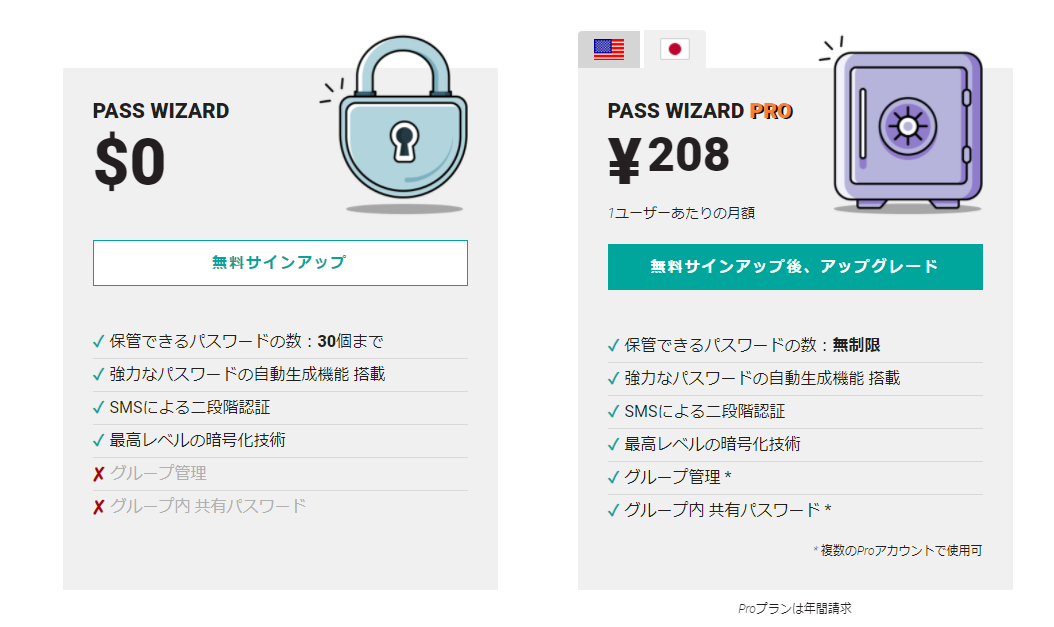Click checkmark next to 30個まで password limit

pyautogui.click(x=99, y=341)
